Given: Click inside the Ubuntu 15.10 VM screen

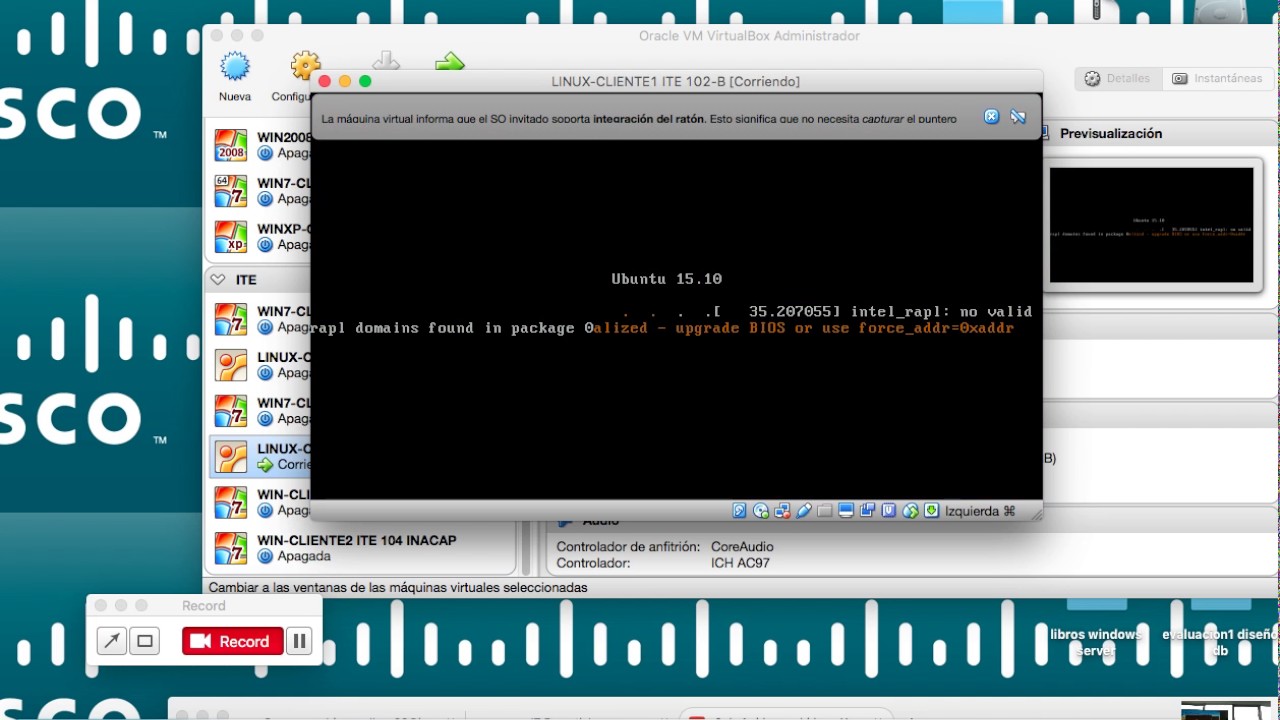Looking at the screenshot, I should pos(676,318).
